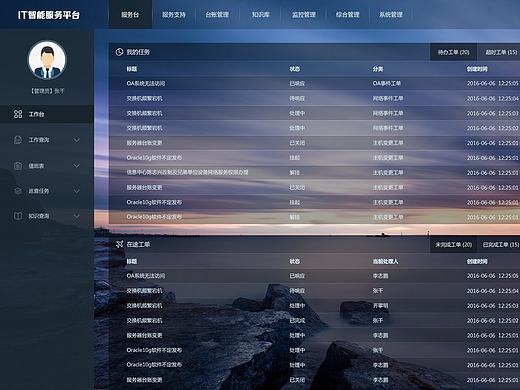Switch to 未完成工单 (20) tab

coord(453,245)
